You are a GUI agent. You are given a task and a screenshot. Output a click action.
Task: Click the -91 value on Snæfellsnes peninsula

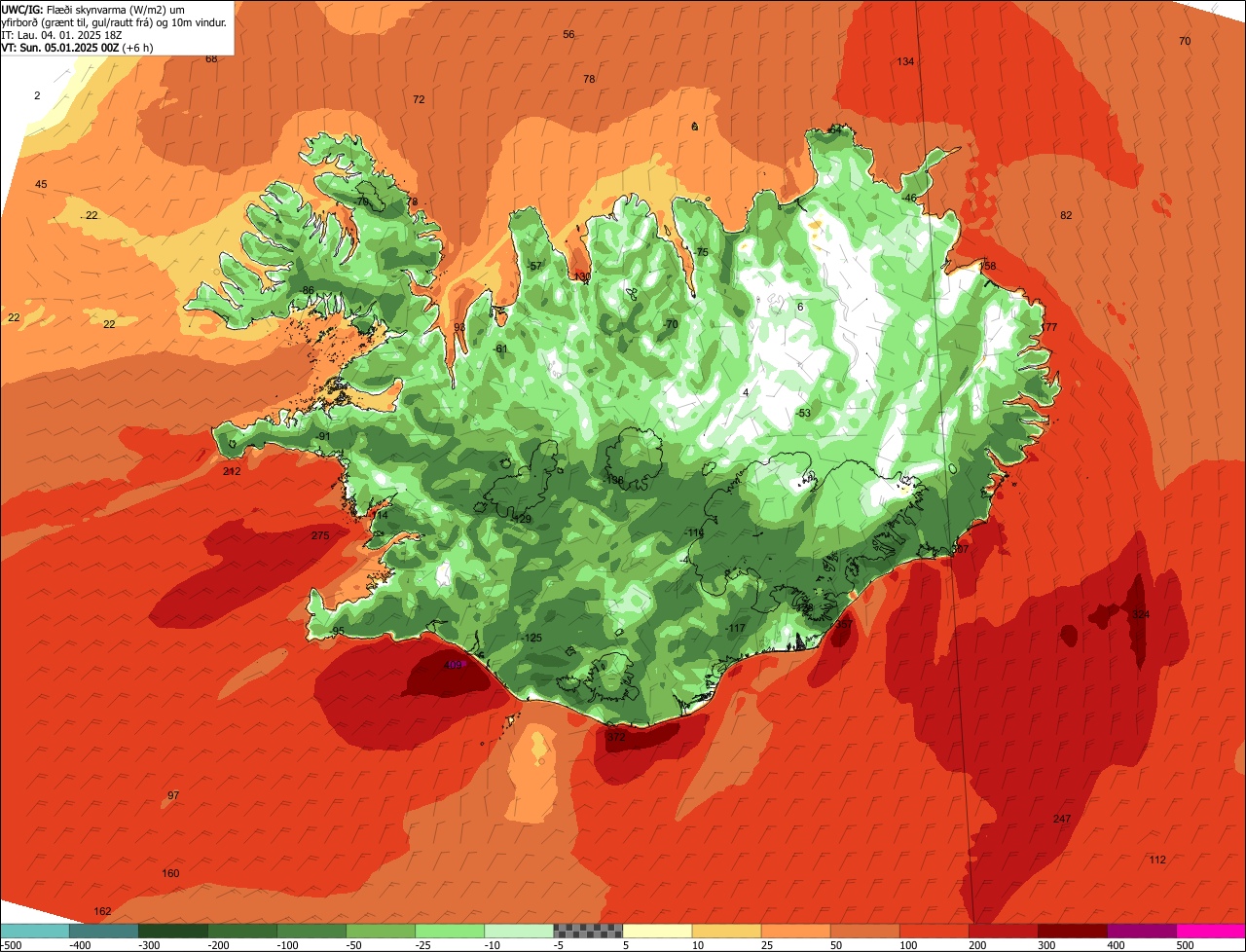(323, 436)
